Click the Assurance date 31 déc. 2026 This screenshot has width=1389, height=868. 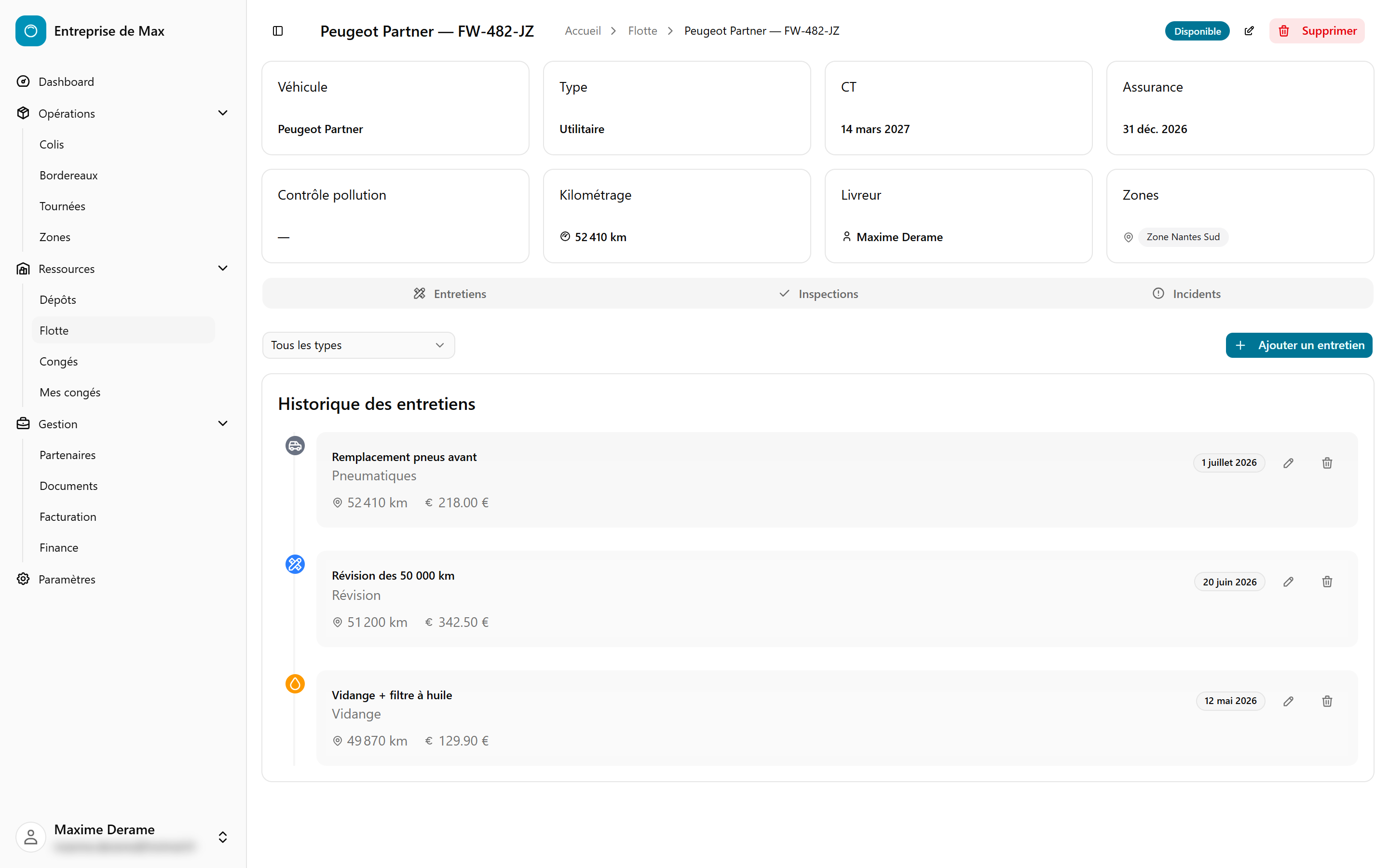pos(1154,129)
